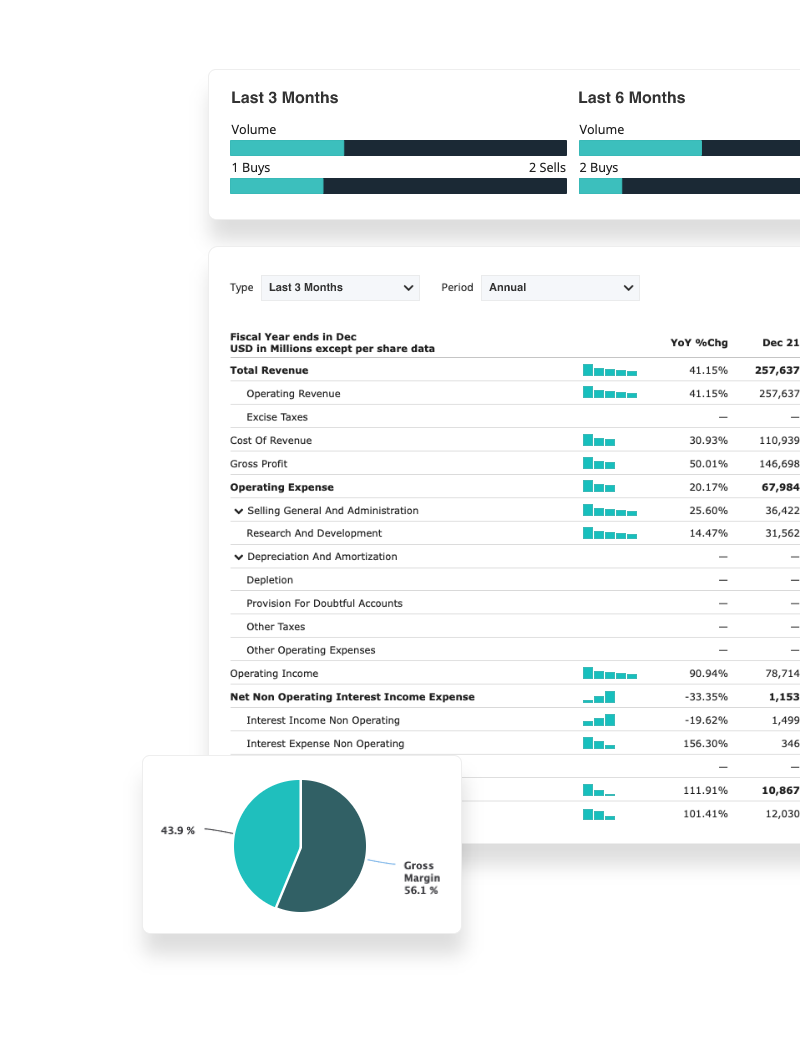Click the Total Revenue sparkline bar chart
The height and width of the screenshot is (1063, 800).
click(x=609, y=371)
